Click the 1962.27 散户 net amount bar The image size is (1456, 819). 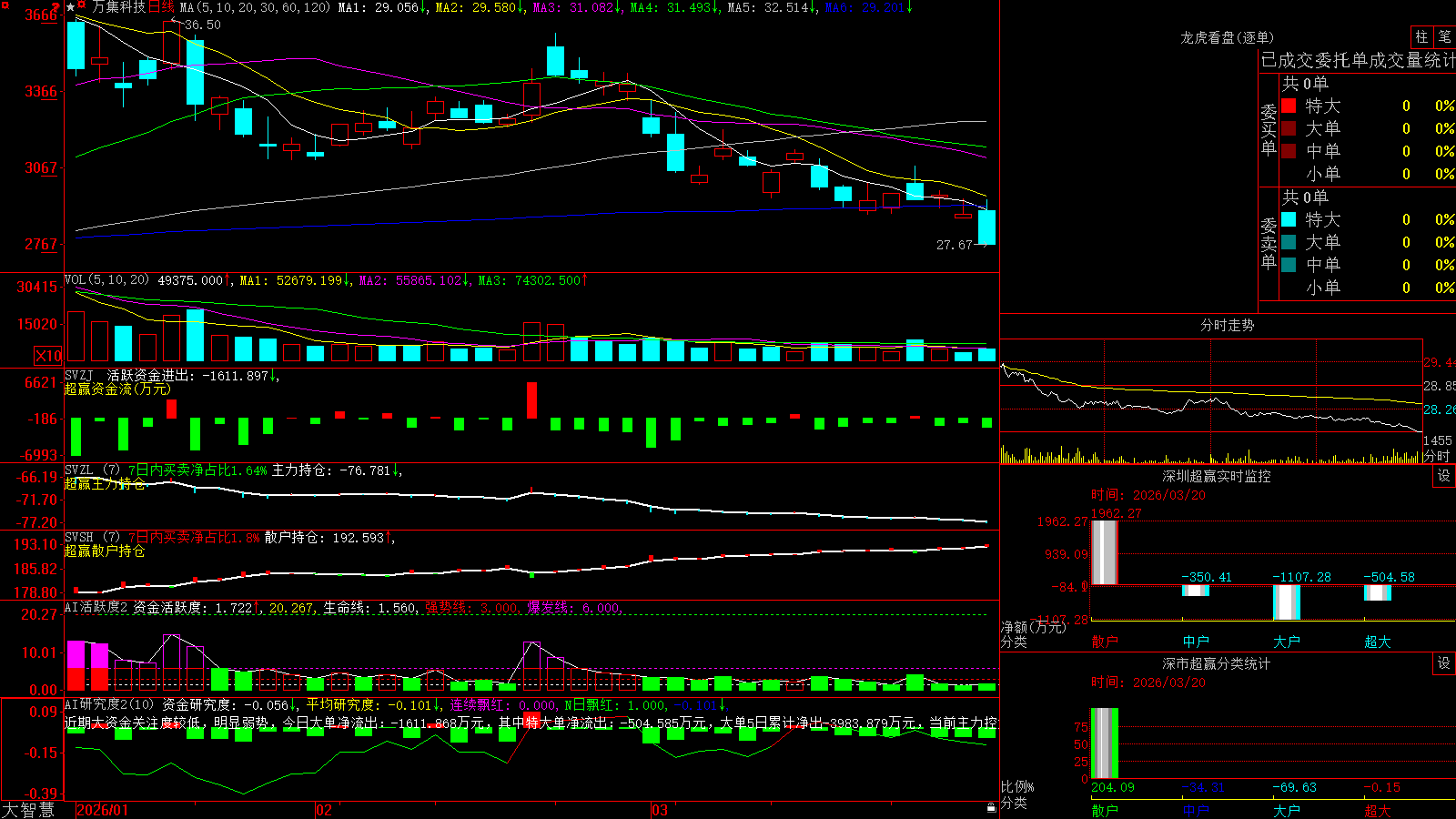click(1105, 552)
